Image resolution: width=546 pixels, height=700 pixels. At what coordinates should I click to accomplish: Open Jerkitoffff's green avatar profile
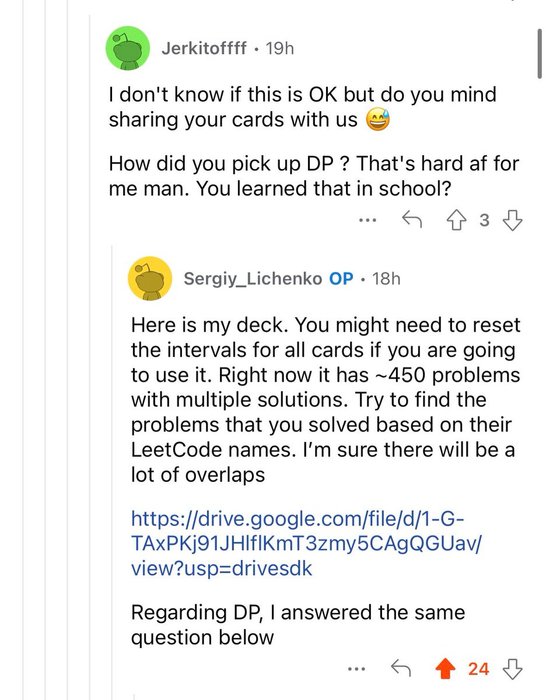pyautogui.click(x=128, y=48)
